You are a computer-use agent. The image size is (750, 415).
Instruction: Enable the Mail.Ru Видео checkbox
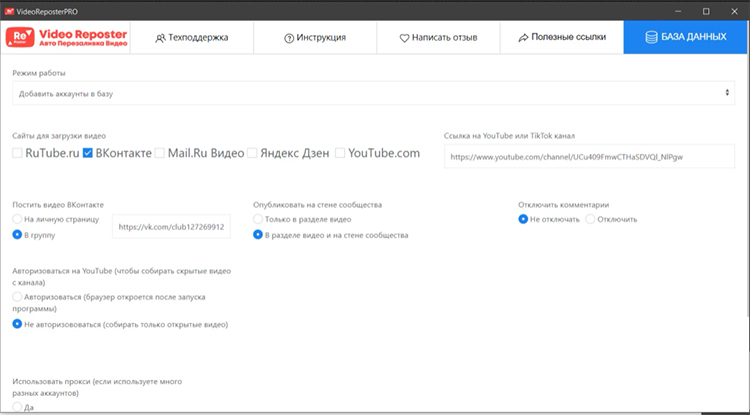160,153
